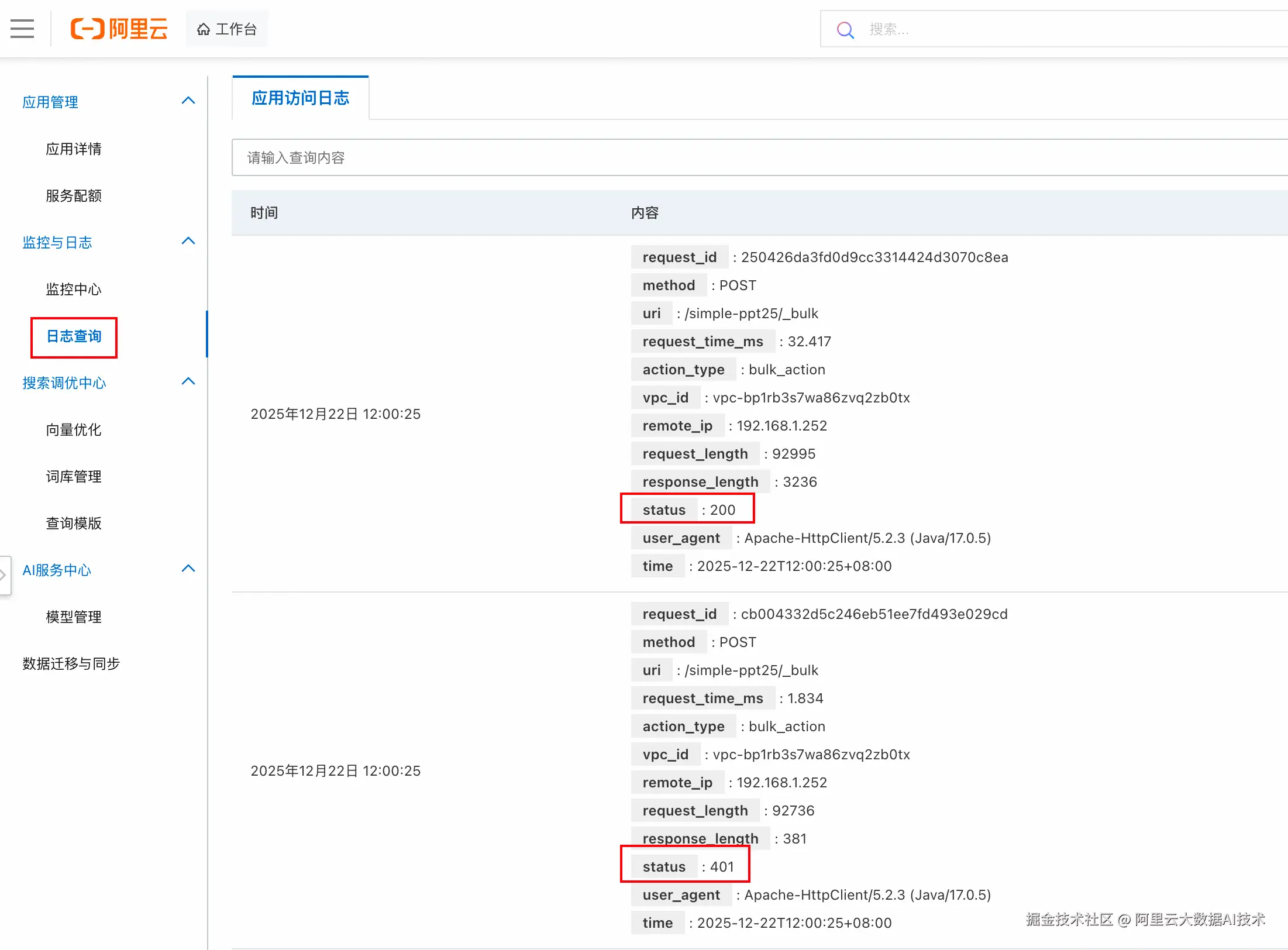Go to 服务配额 page
Viewport: 1288px width, 950px height.
point(74,196)
